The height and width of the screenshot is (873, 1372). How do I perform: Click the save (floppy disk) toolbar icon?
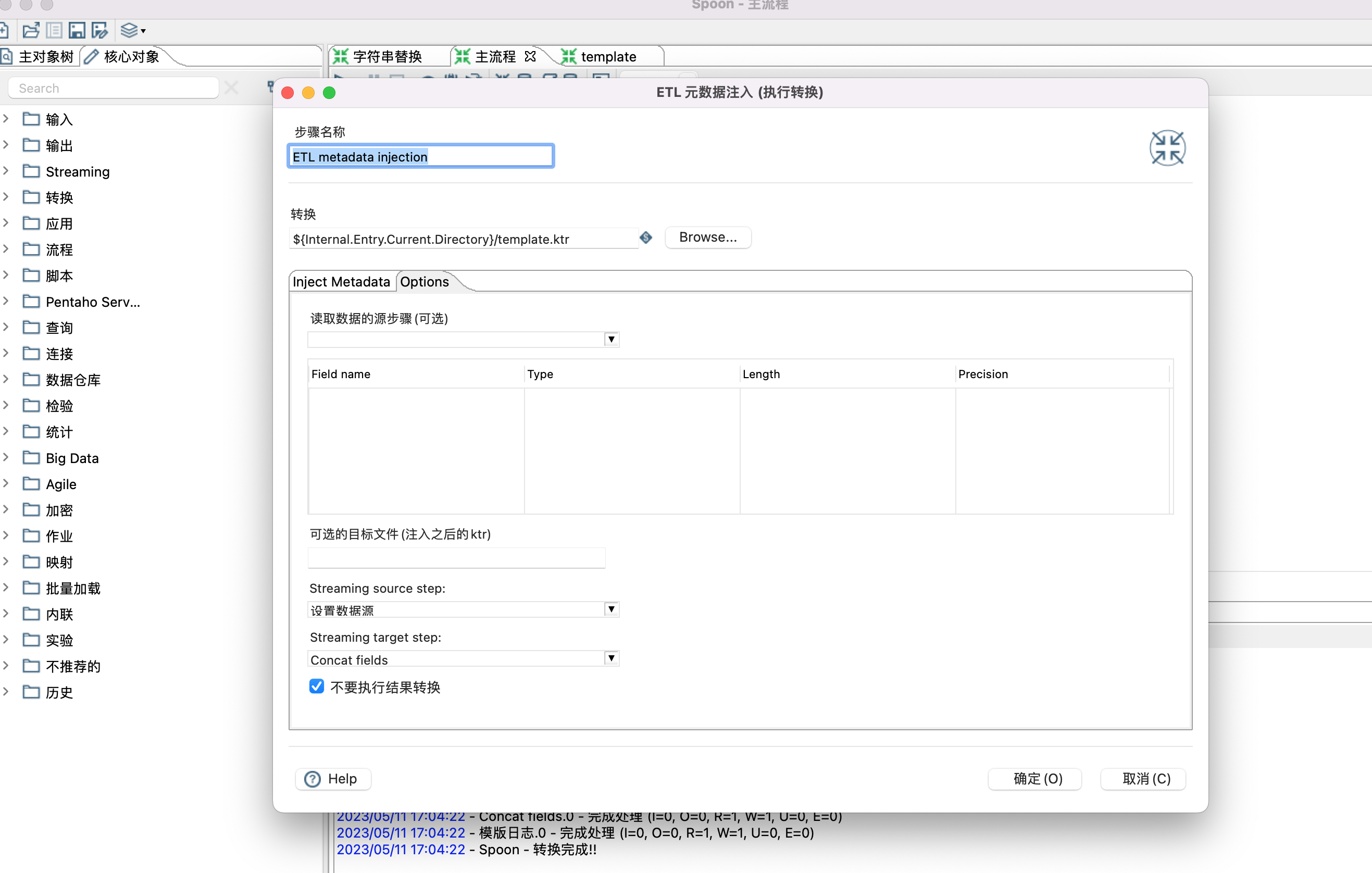coord(77,30)
